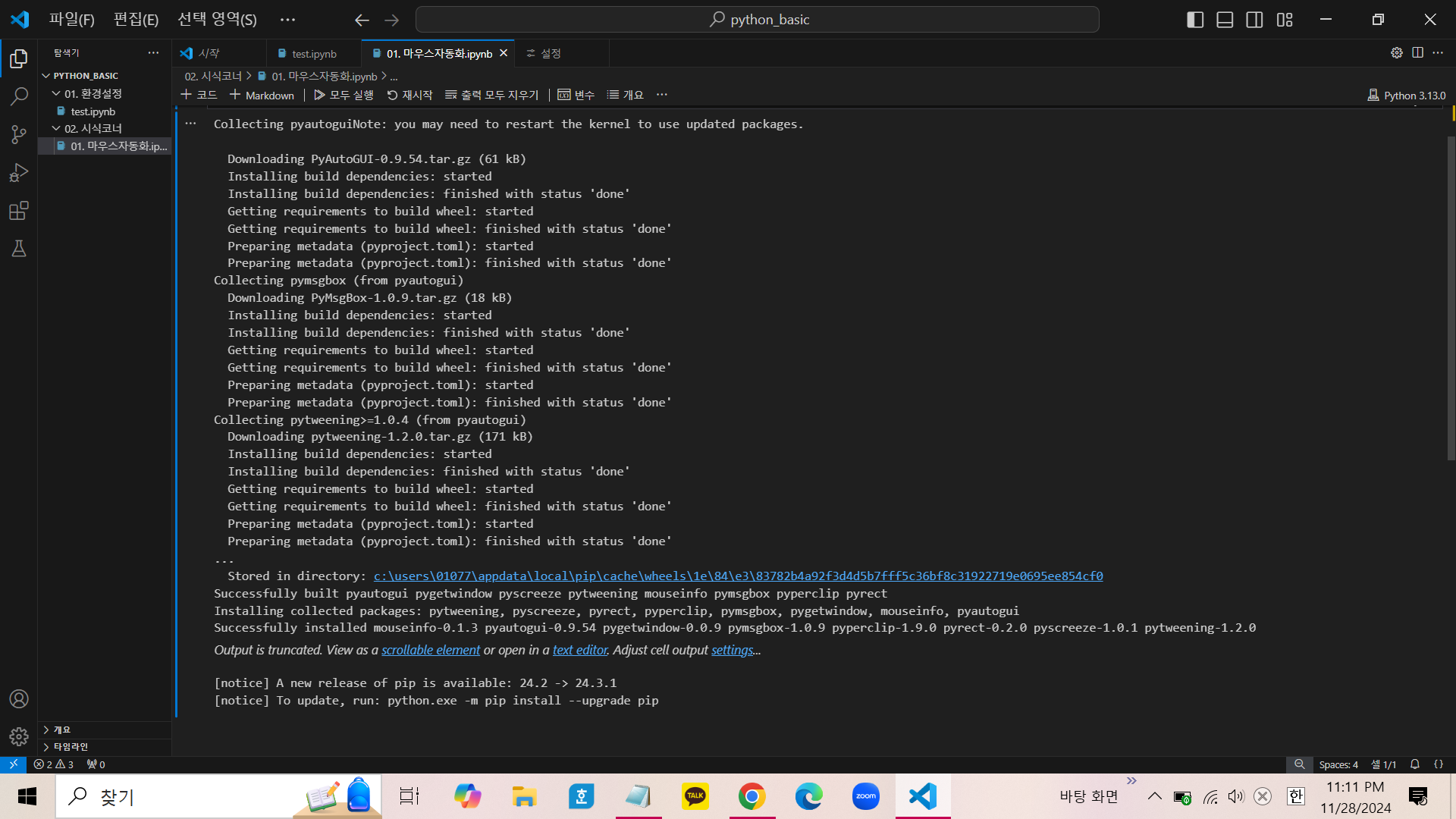
Task: Open the title bar menu overflow ellipsis
Action: click(x=287, y=20)
